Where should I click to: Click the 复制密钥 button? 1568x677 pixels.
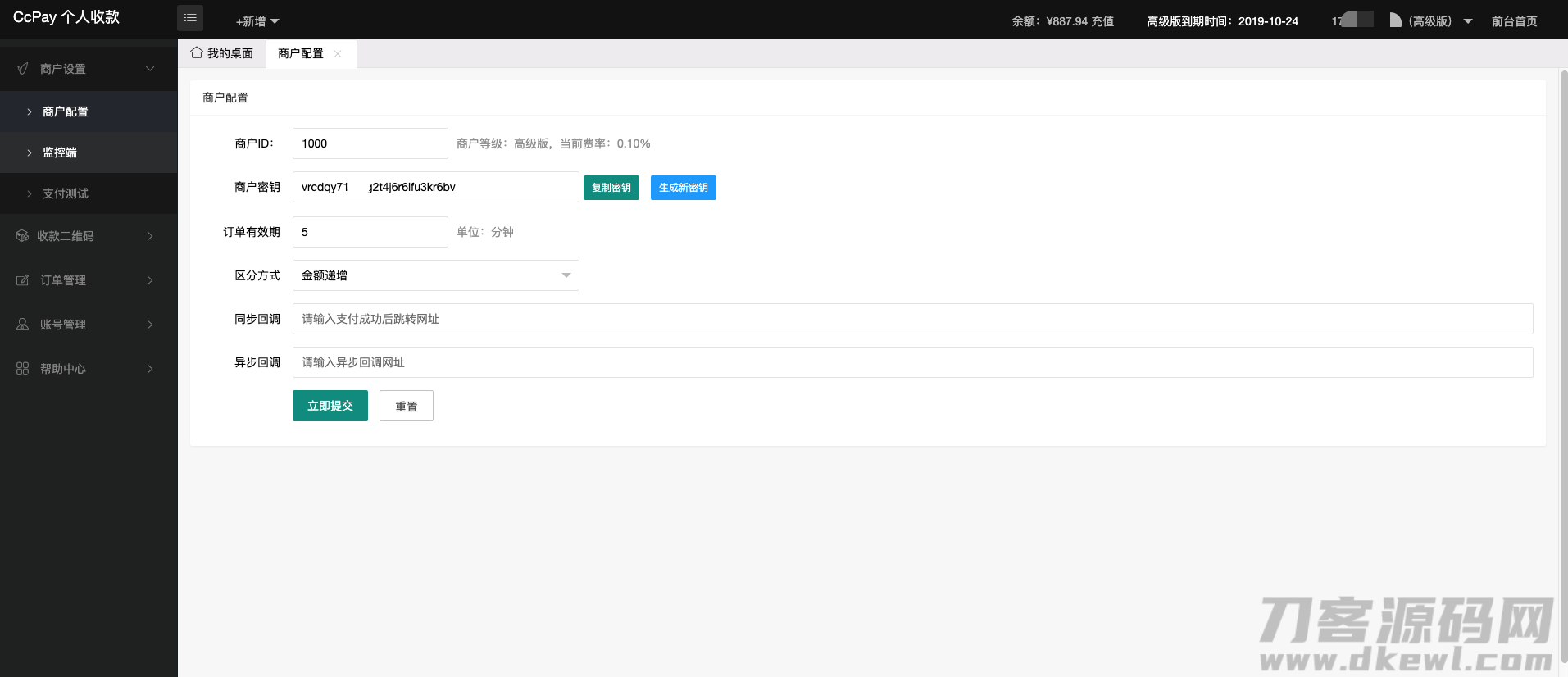[x=611, y=188]
